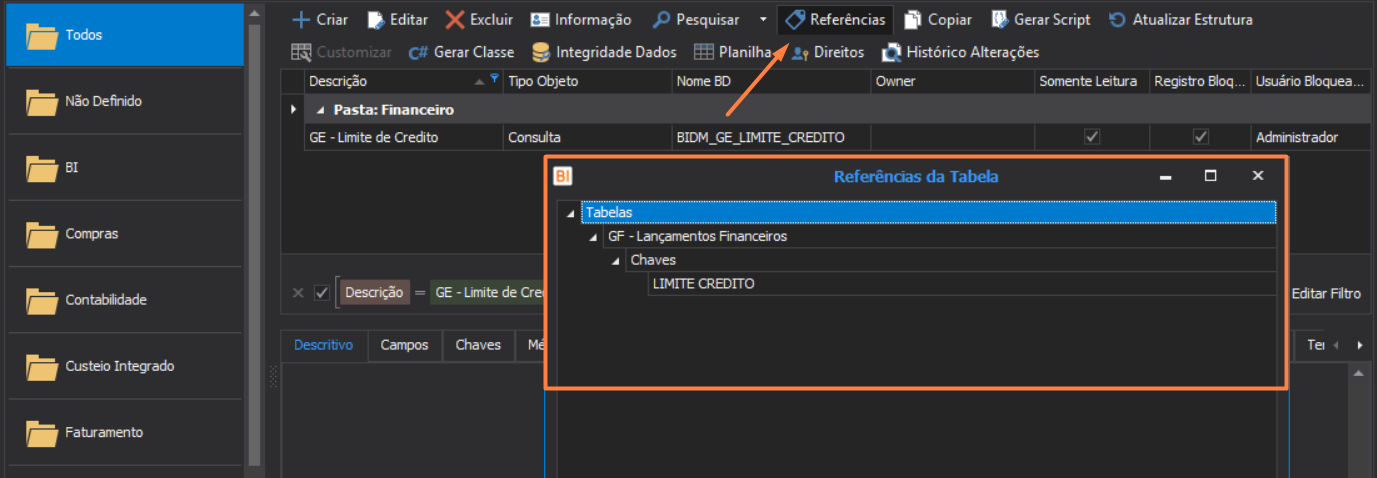Open the Pesquisar dropdown arrow

pos(763,20)
